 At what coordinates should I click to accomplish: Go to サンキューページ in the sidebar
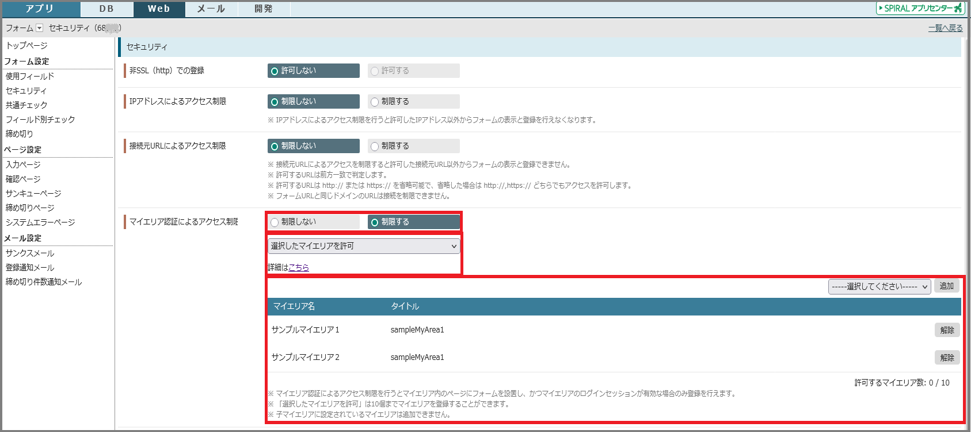(x=33, y=193)
